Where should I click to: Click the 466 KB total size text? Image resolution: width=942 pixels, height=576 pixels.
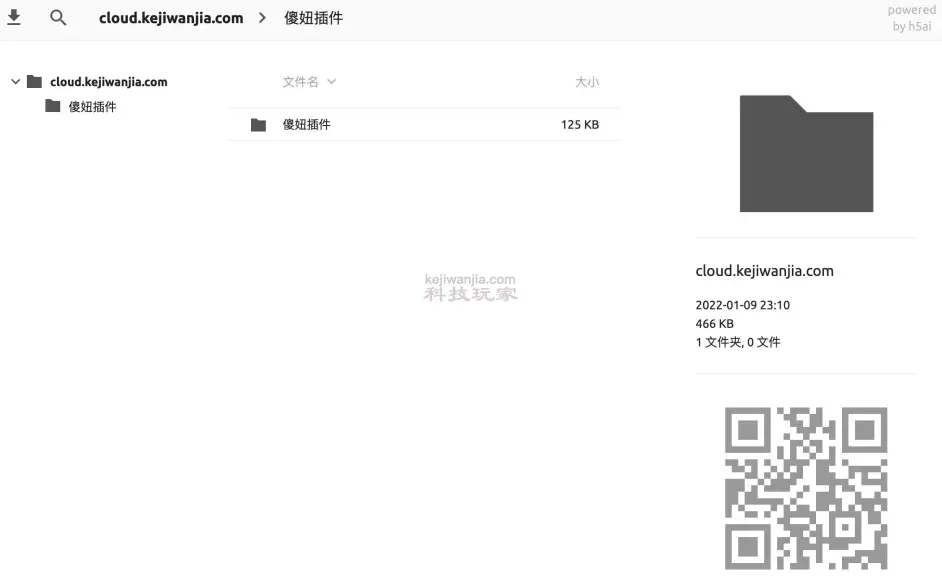(x=714, y=324)
